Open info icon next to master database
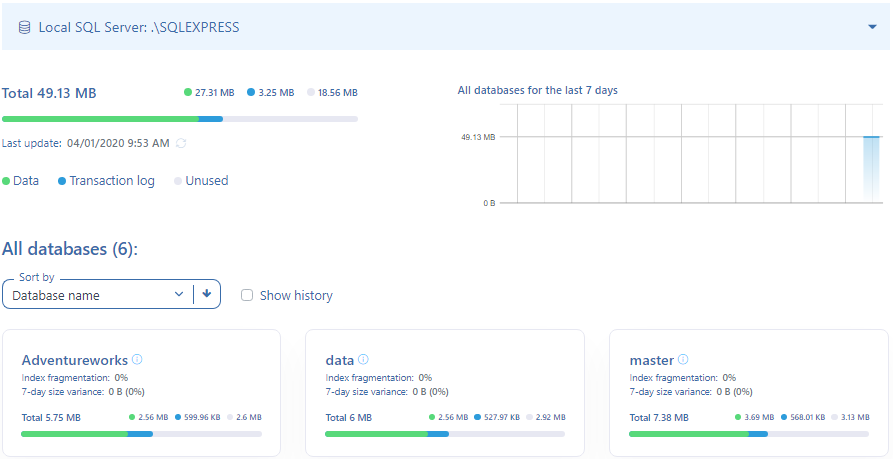This screenshot has width=893, height=459. (684, 359)
